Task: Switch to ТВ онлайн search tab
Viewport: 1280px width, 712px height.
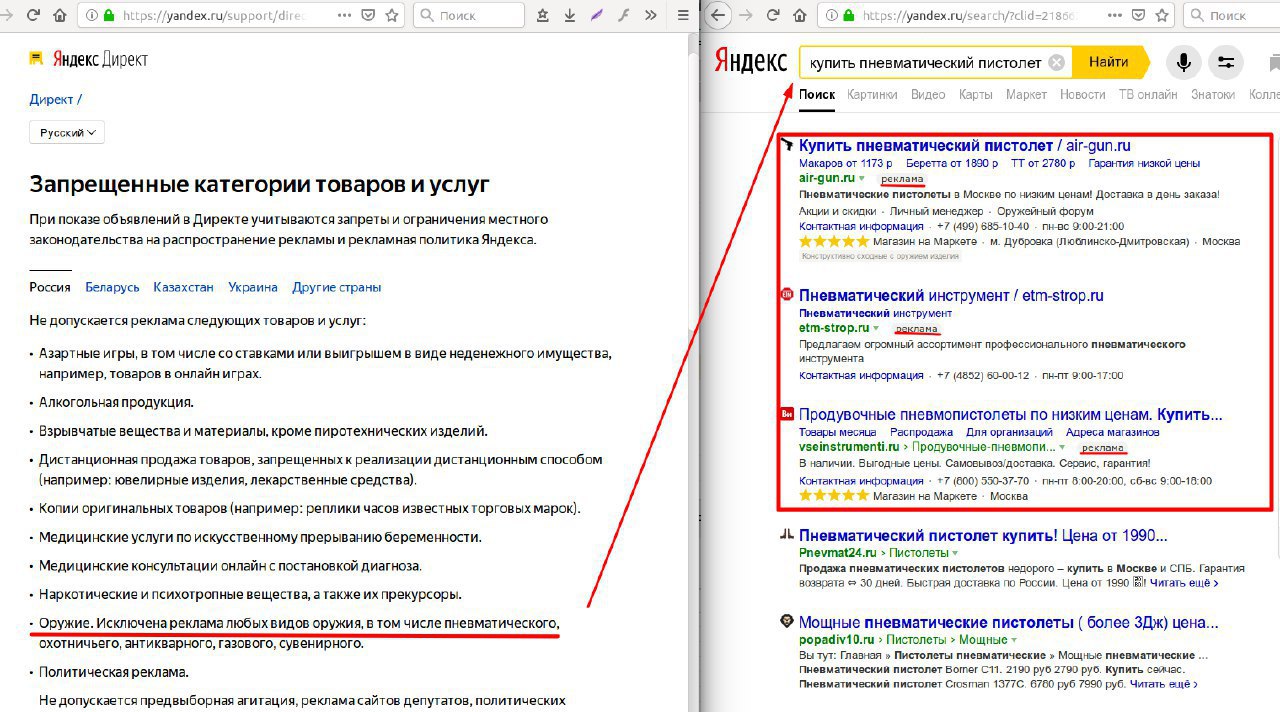Action: [1148, 95]
